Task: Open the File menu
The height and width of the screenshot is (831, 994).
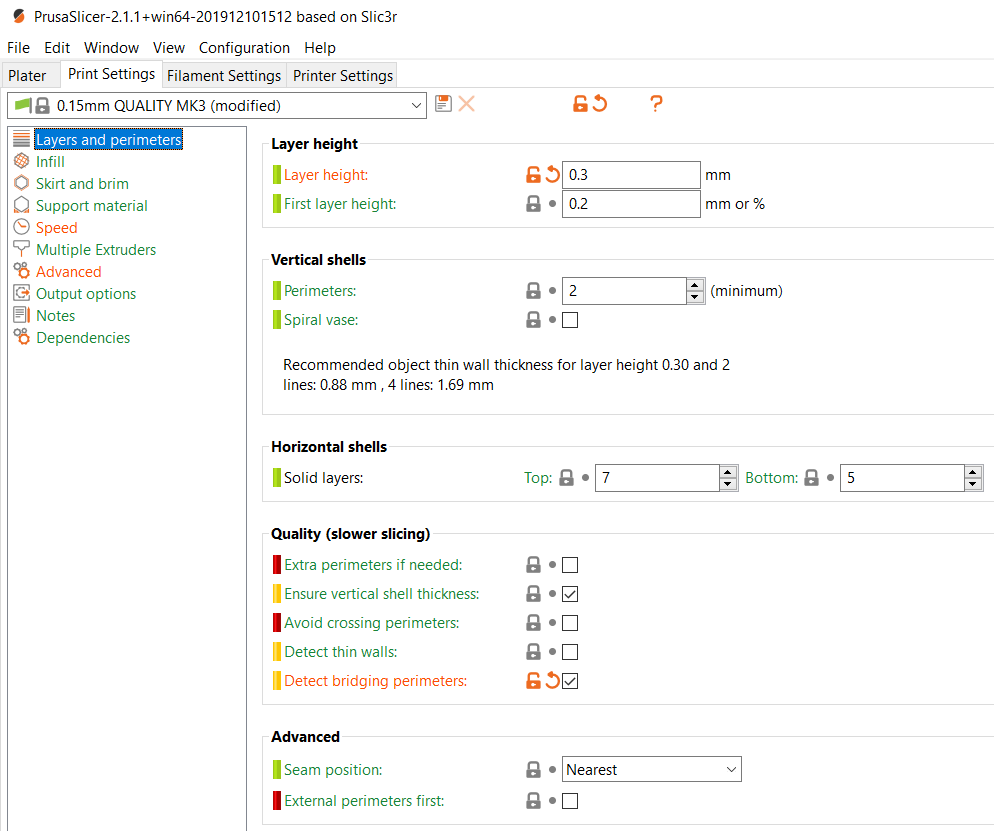Action: (x=18, y=48)
